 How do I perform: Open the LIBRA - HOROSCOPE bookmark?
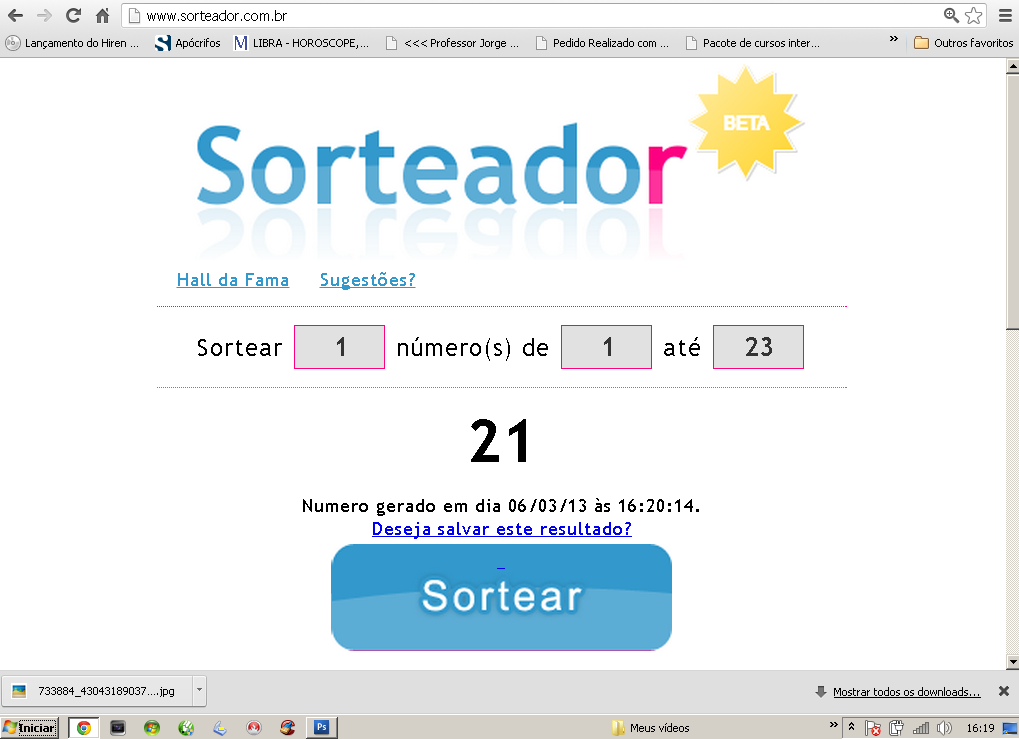point(302,43)
